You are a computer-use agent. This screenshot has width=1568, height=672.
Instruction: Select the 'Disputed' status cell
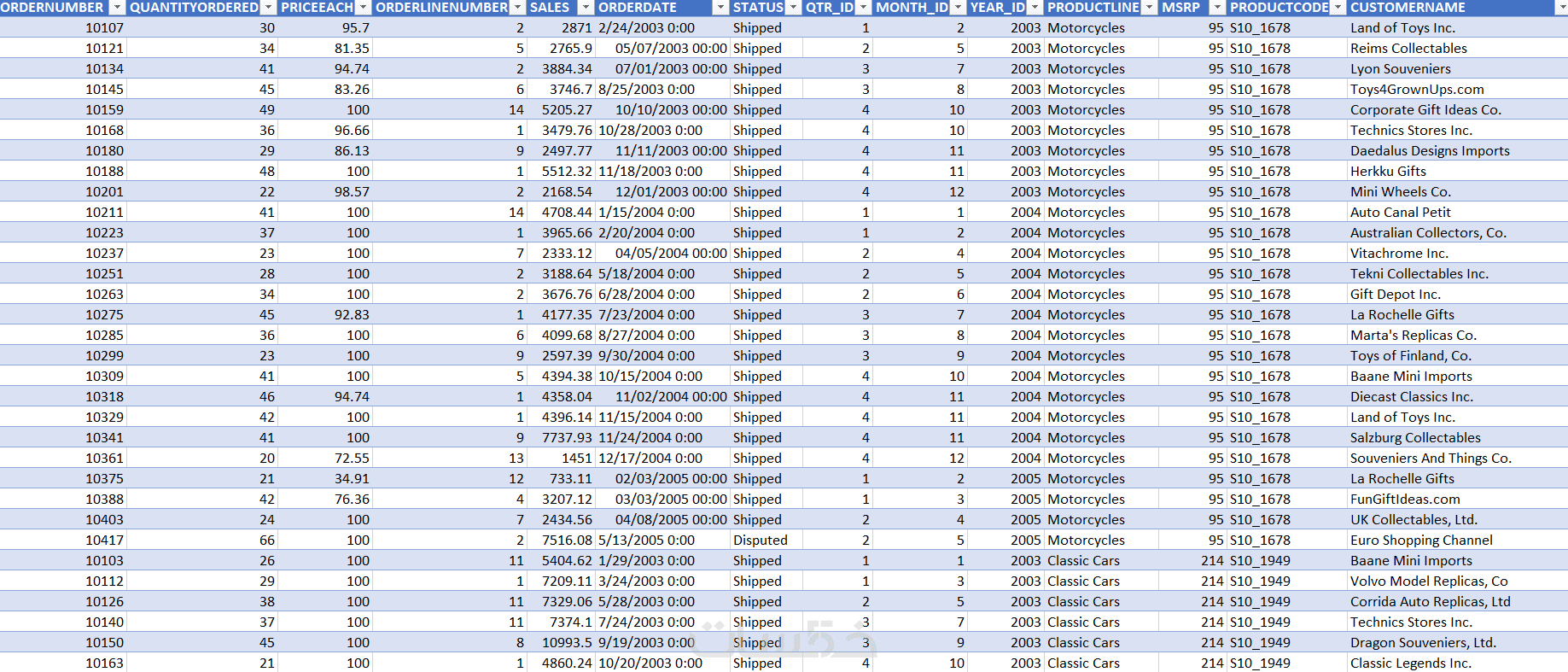click(x=767, y=541)
